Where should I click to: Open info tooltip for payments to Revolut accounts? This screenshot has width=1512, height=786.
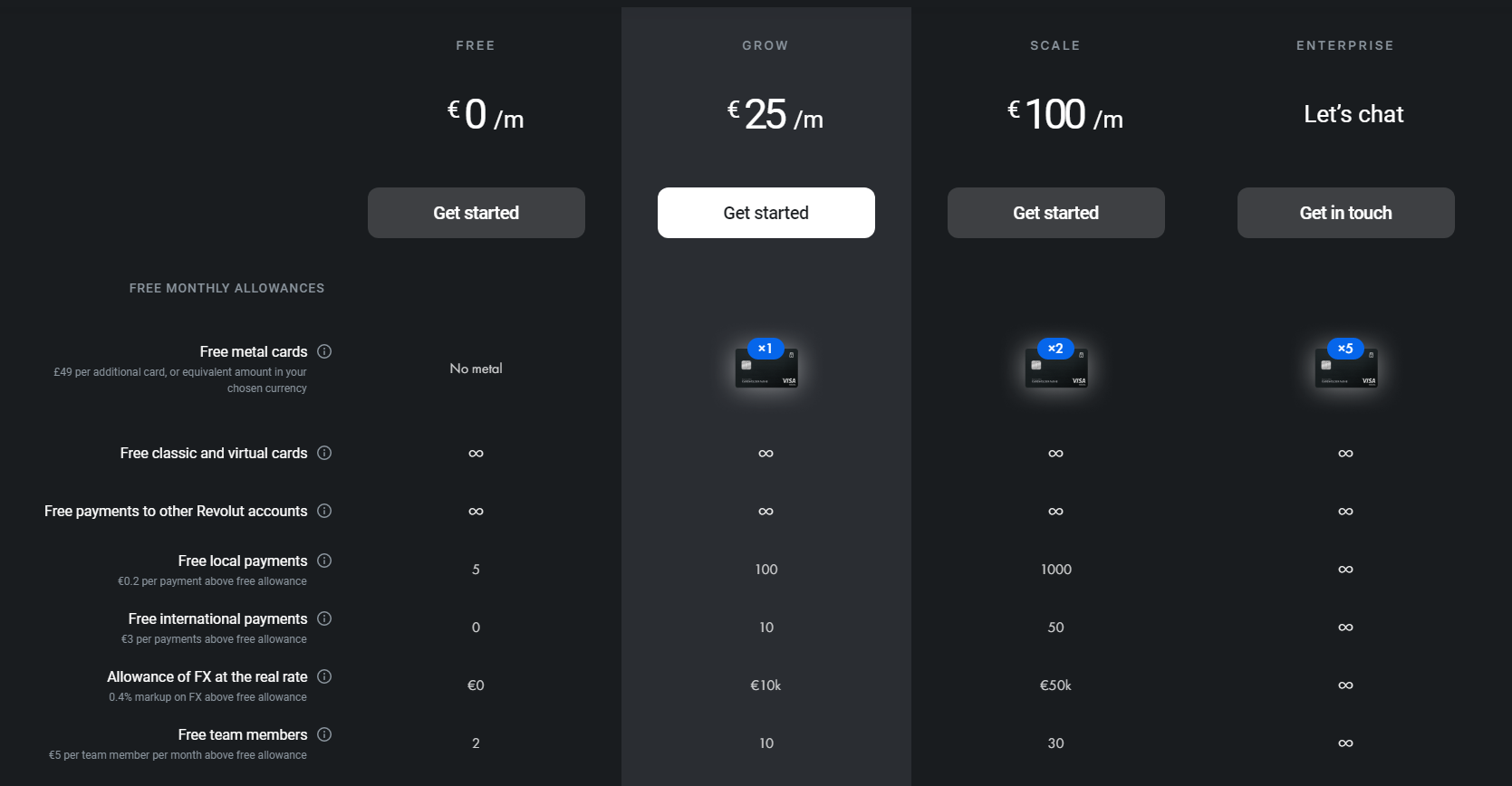tap(324, 511)
